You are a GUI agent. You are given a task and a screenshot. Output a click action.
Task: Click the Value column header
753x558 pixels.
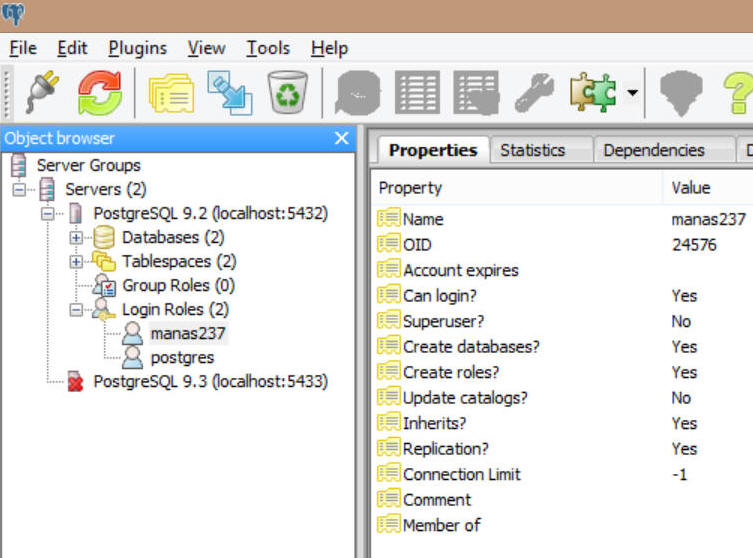(x=708, y=188)
